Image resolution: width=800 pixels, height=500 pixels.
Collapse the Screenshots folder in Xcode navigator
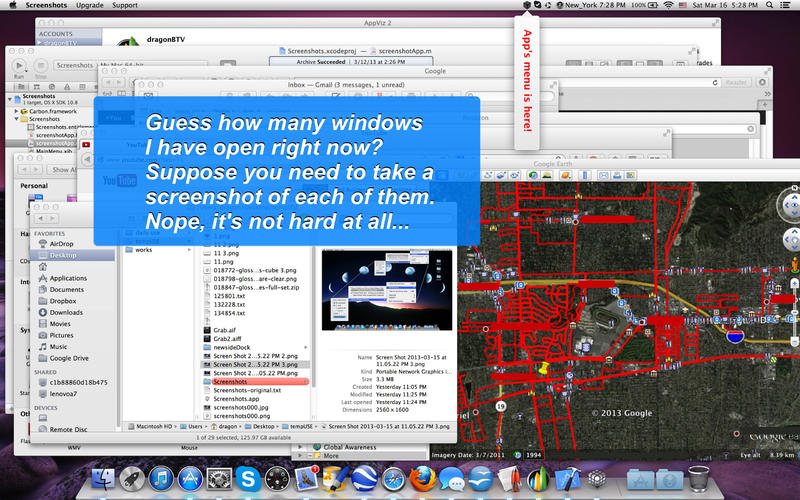16,119
